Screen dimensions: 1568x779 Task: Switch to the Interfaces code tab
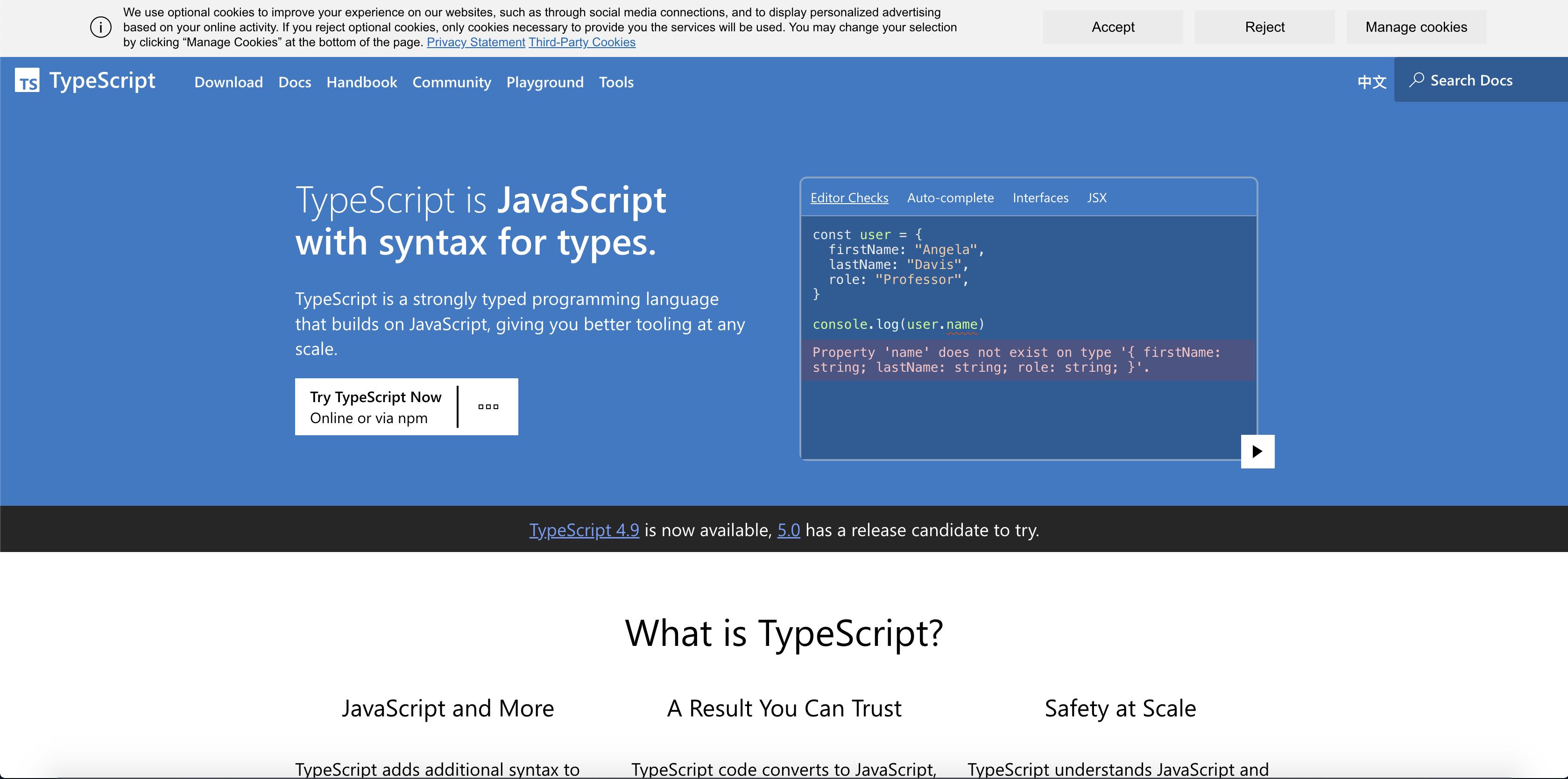click(x=1040, y=198)
